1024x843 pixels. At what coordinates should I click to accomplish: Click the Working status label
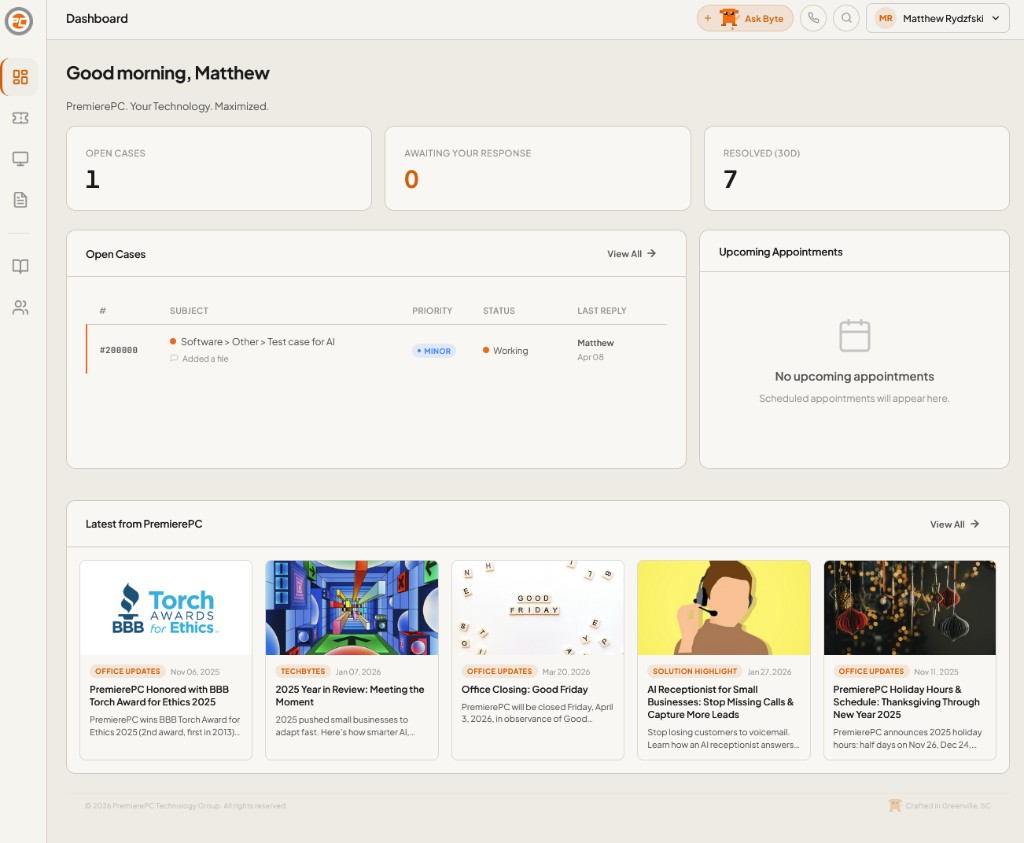tap(510, 351)
